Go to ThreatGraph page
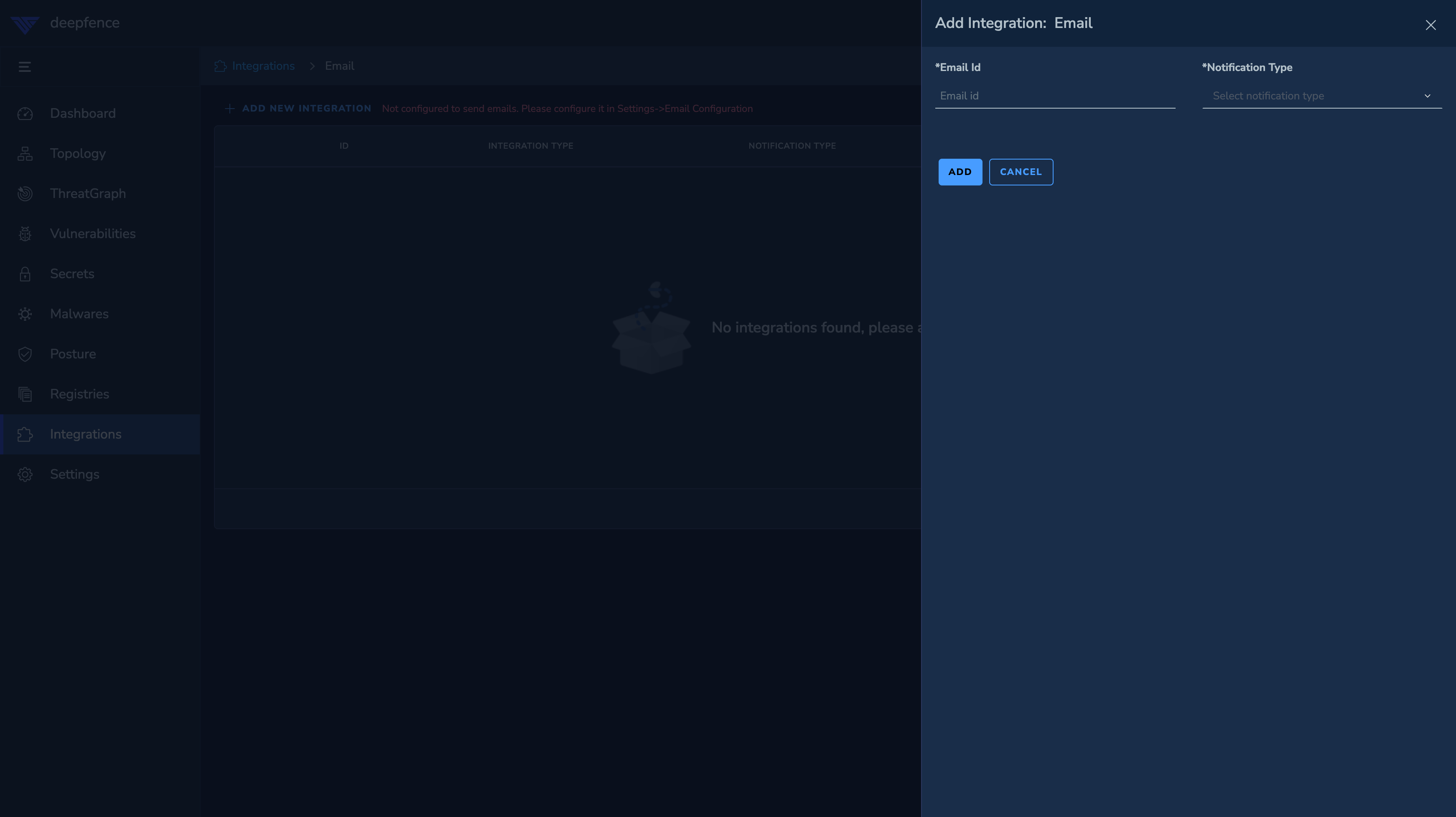 (x=100, y=194)
